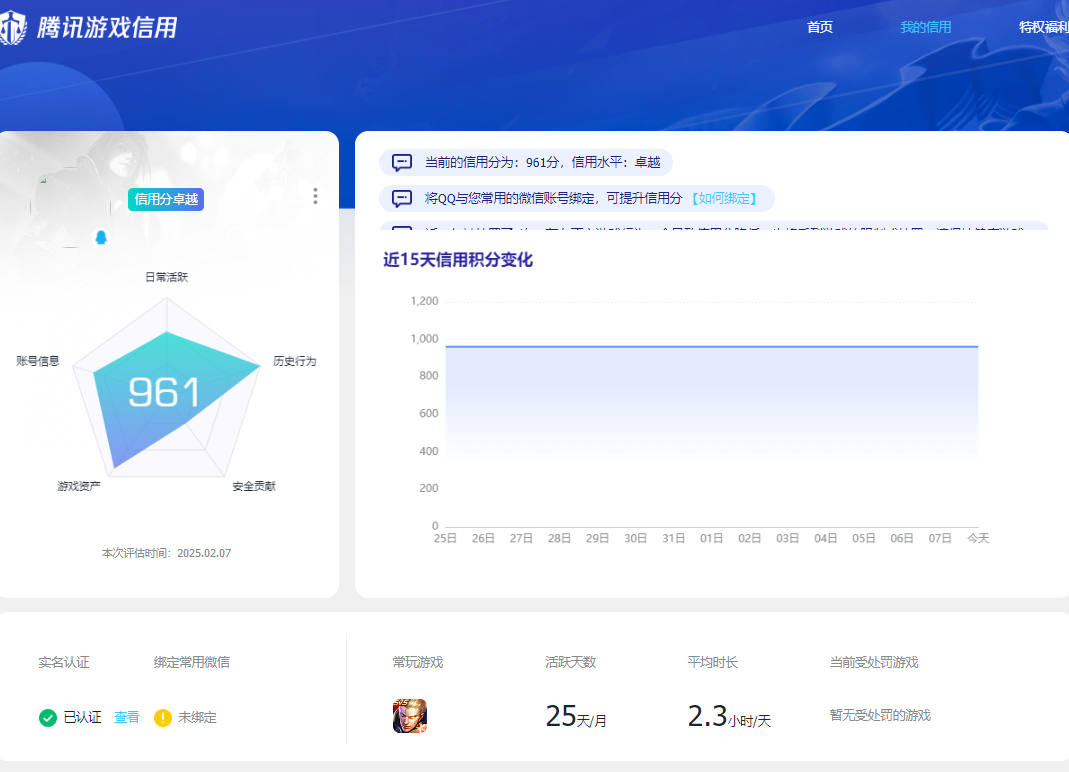Click the 25天/月 active days value
This screenshot has width=1069, height=772.
tap(576, 717)
